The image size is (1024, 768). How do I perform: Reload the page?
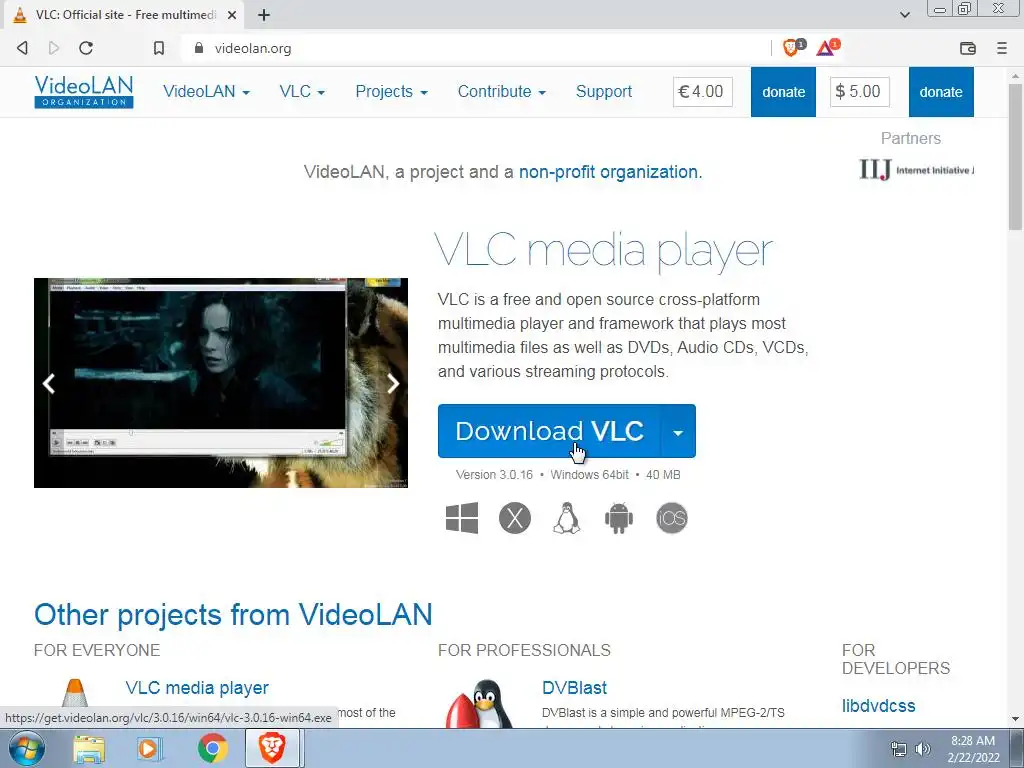(86, 48)
